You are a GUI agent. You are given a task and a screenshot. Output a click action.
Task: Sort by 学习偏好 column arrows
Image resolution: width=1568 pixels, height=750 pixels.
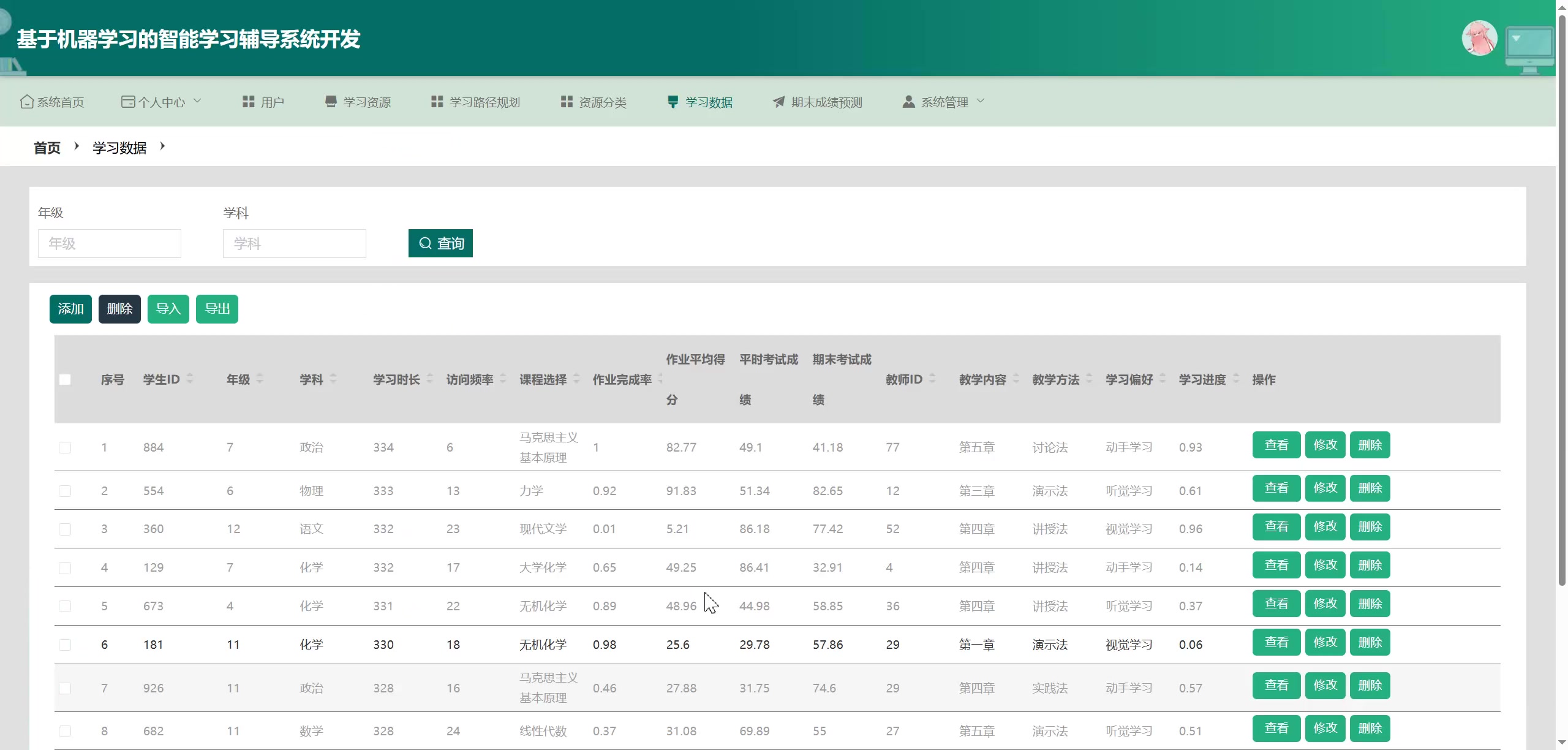pos(1163,379)
